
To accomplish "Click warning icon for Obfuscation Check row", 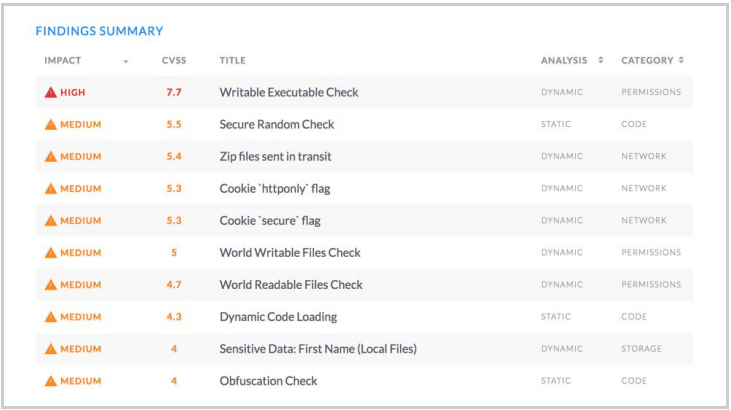I will point(50,381).
